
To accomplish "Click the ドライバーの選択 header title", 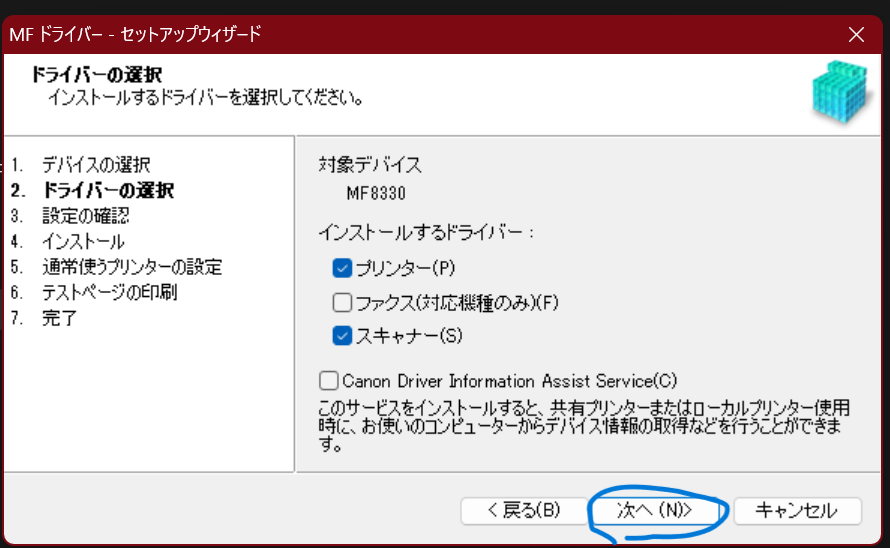I will pos(96,75).
